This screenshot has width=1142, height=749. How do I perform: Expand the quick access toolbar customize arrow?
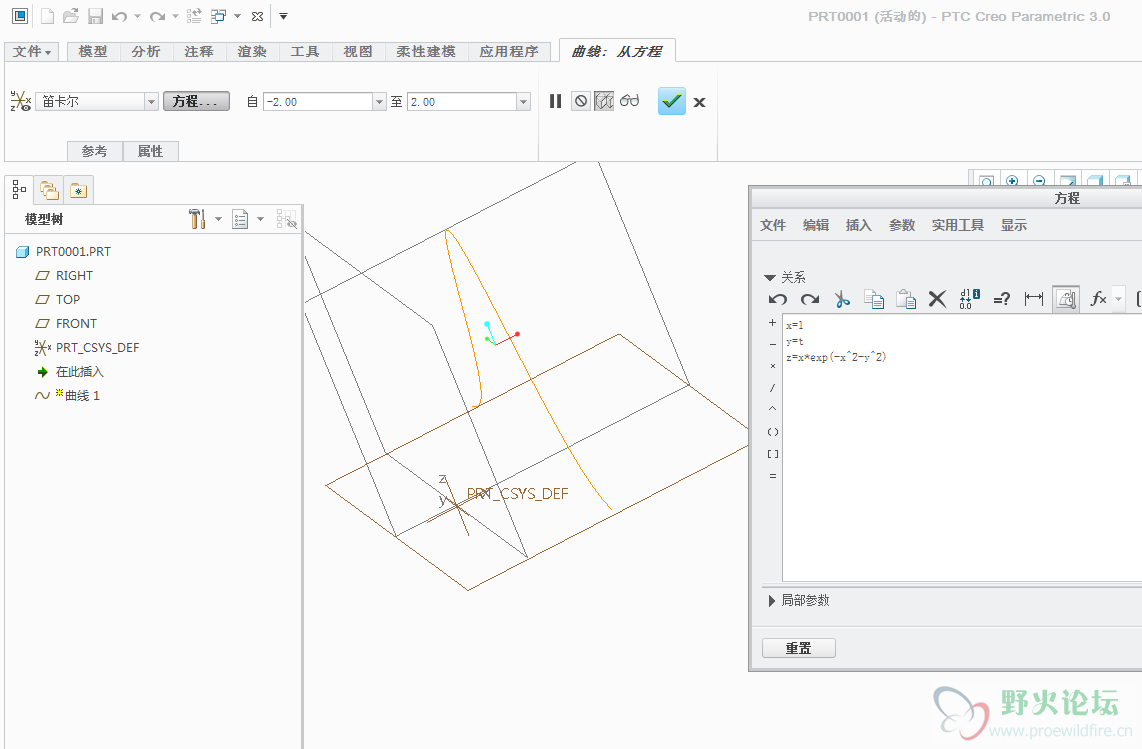283,16
